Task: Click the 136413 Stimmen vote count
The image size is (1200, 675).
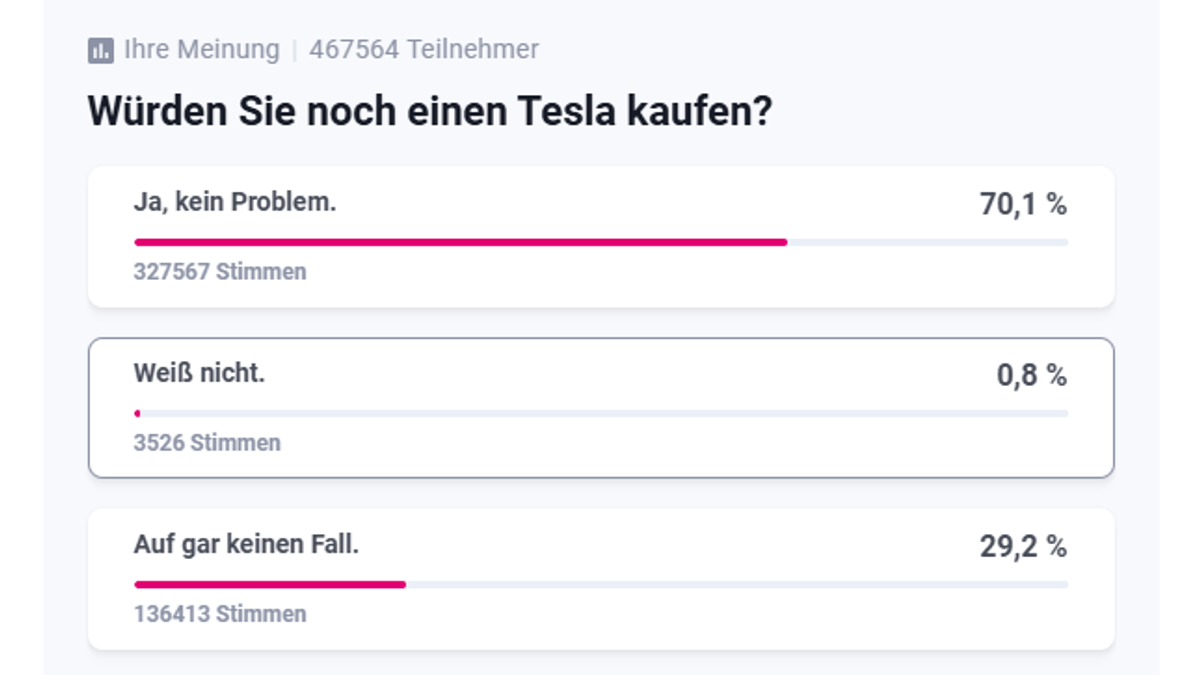Action: [220, 613]
